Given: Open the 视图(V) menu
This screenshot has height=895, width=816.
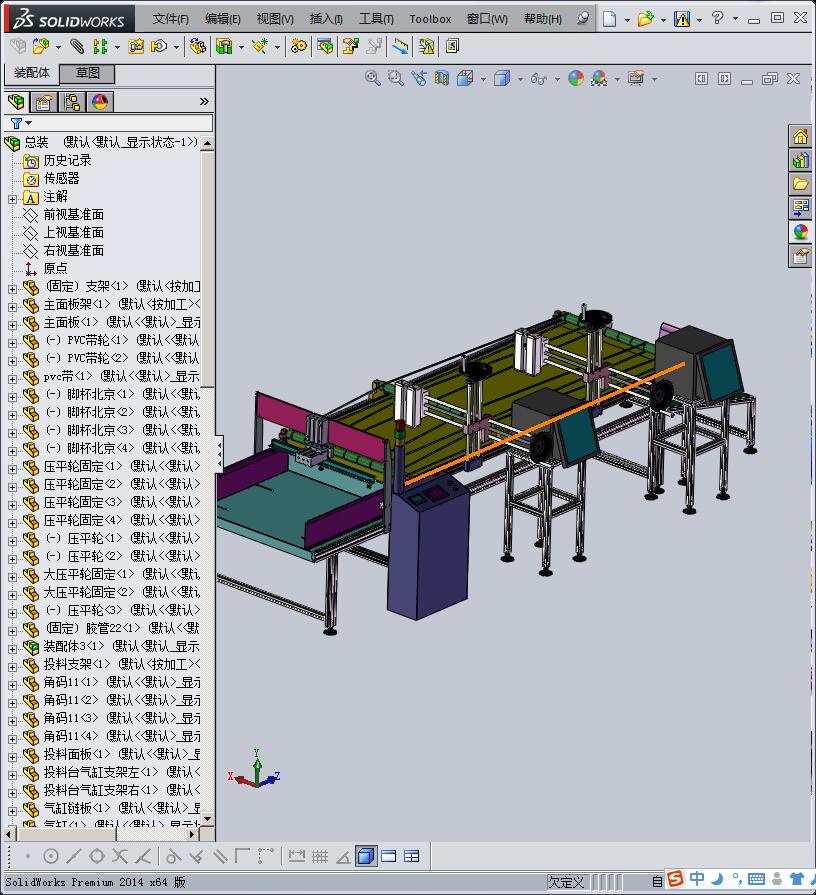Looking at the screenshot, I should click(275, 19).
